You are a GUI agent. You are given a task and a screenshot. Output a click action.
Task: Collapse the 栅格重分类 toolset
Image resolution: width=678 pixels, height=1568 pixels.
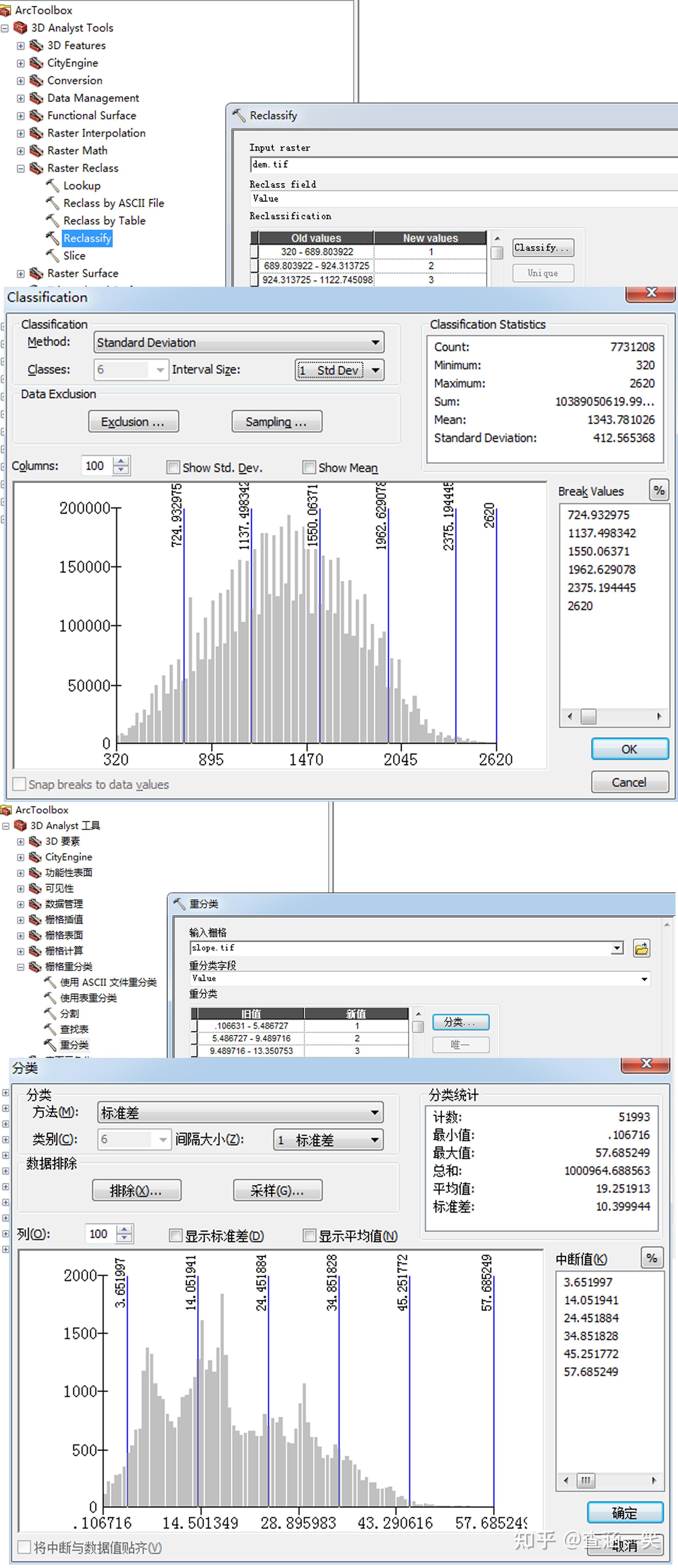click(x=21, y=967)
